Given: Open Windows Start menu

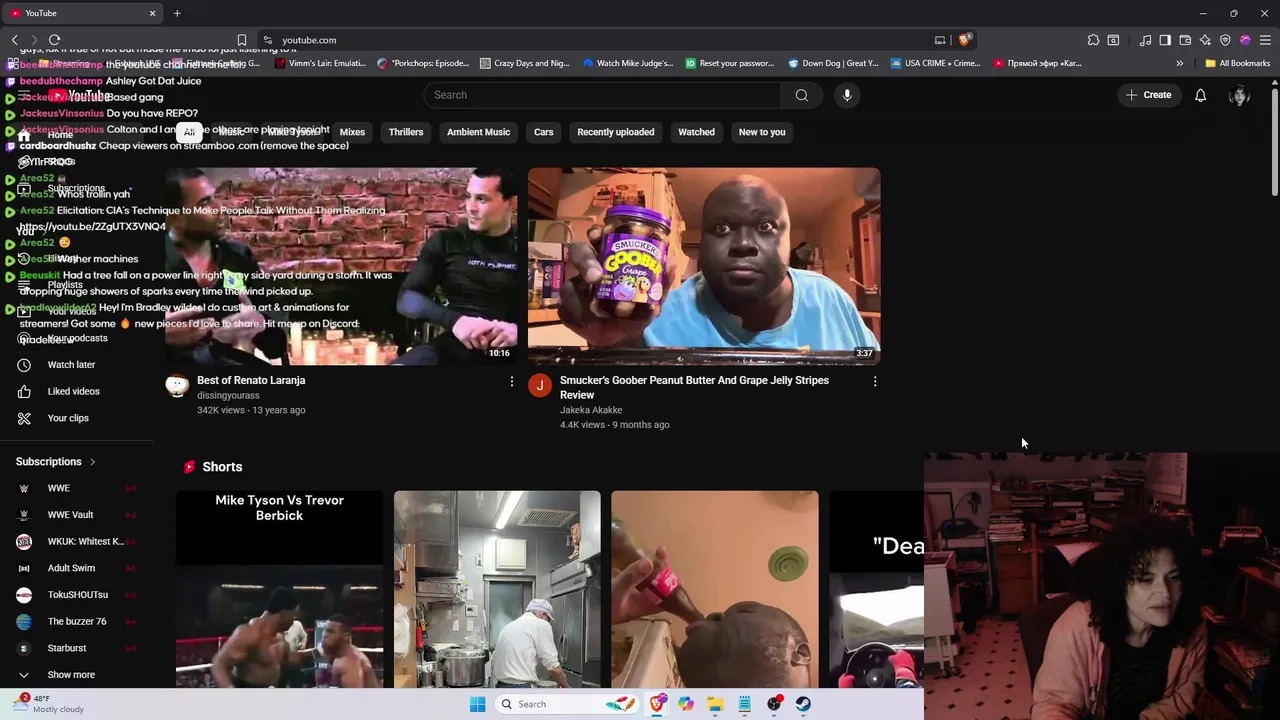Looking at the screenshot, I should (x=477, y=704).
